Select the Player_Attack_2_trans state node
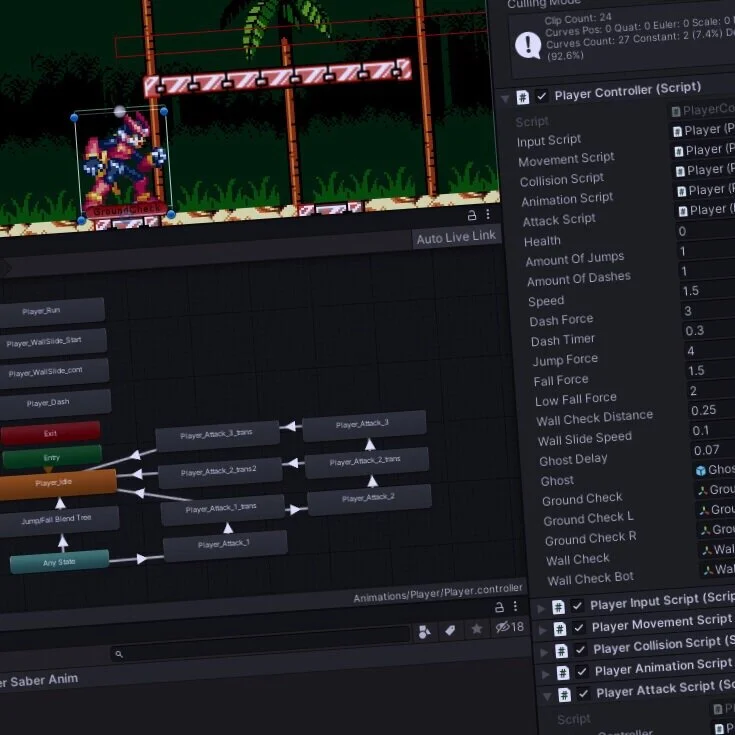 tap(367, 462)
